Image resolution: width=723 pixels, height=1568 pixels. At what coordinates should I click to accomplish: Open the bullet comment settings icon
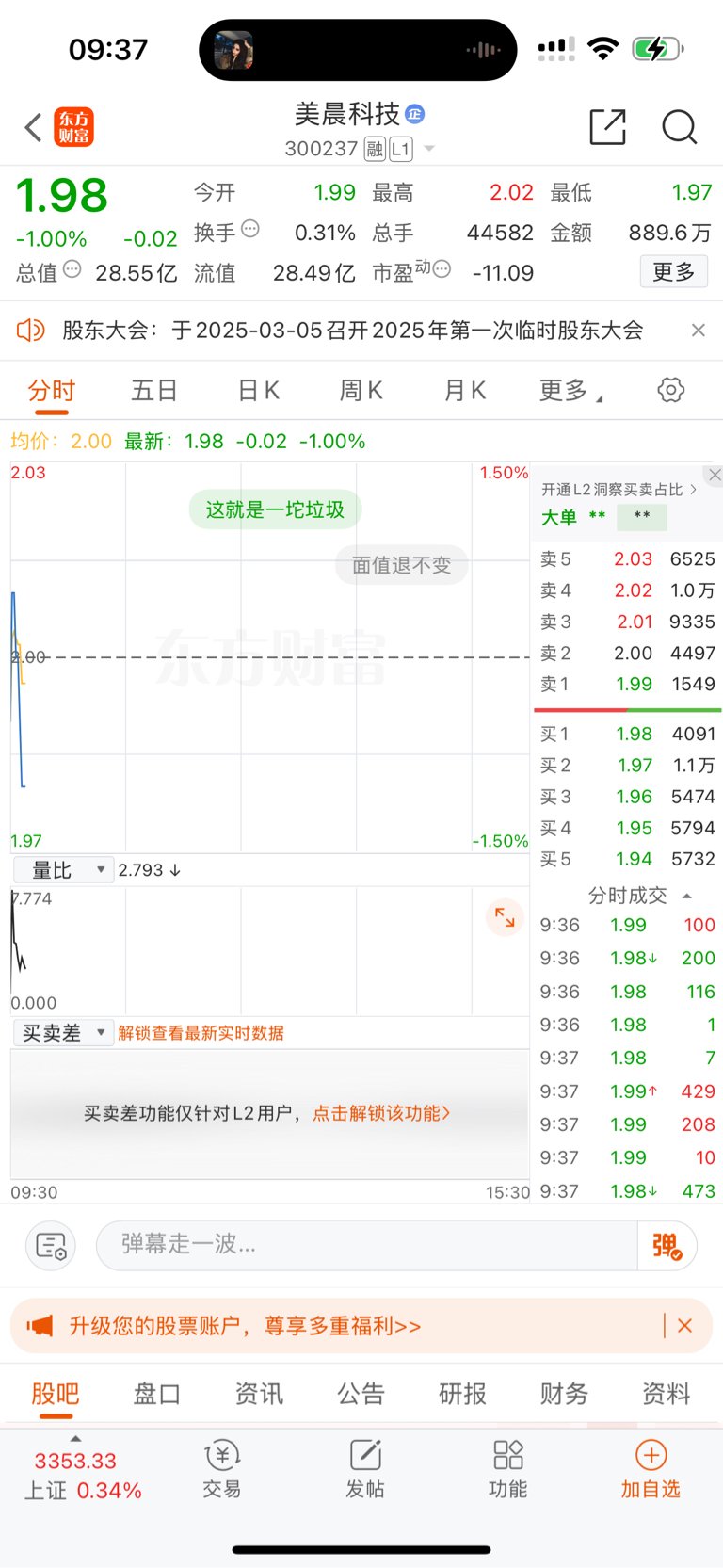pos(51,1245)
